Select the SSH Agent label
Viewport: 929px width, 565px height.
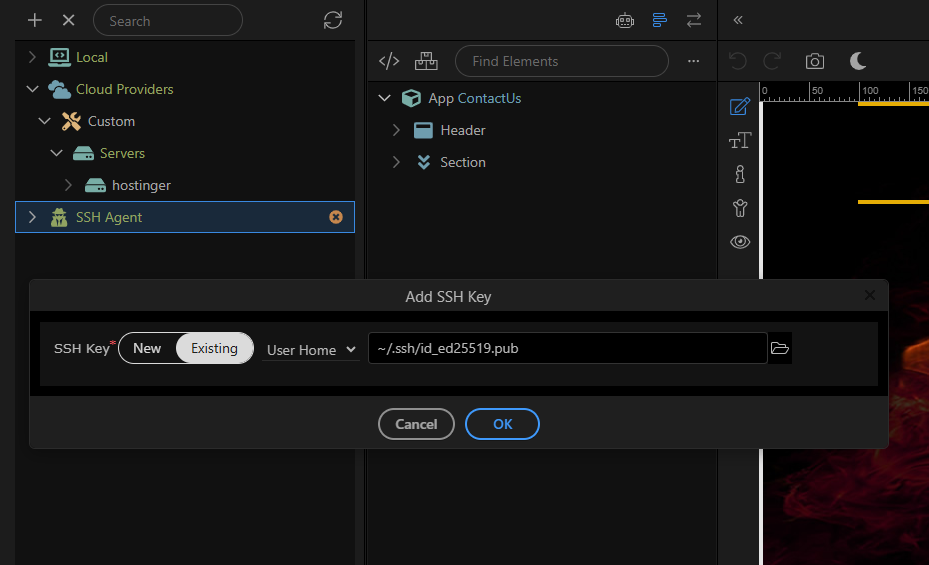click(109, 217)
